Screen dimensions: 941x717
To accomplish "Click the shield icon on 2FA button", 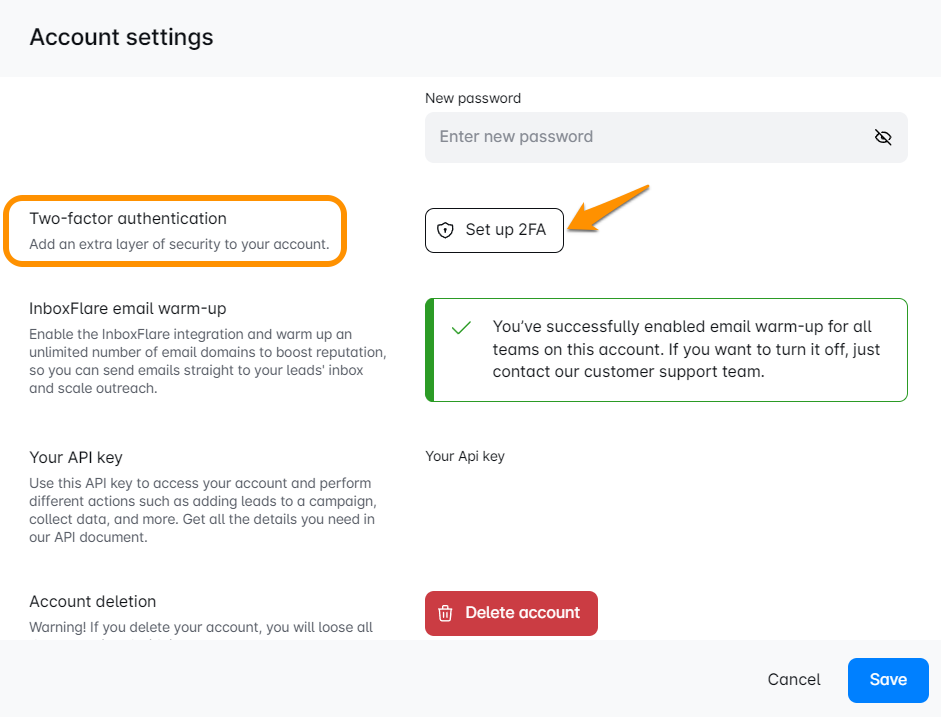I will 446,230.
